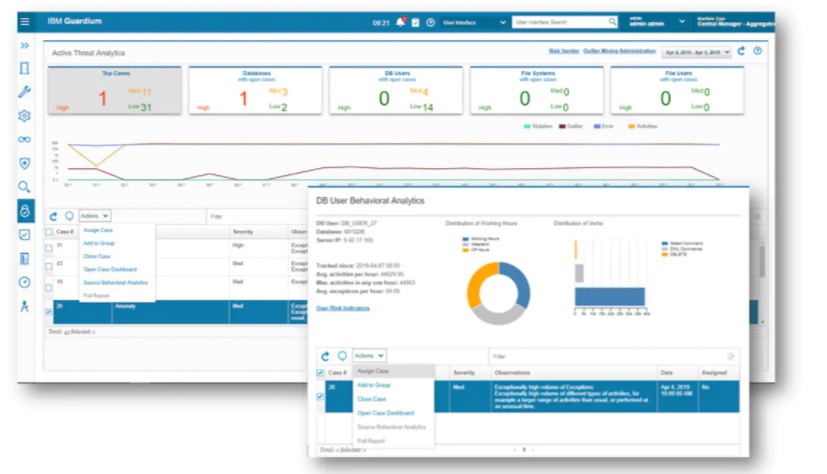Click the magnifying glass icon in the sidebar
The width and height of the screenshot is (827, 474).
click(25, 187)
